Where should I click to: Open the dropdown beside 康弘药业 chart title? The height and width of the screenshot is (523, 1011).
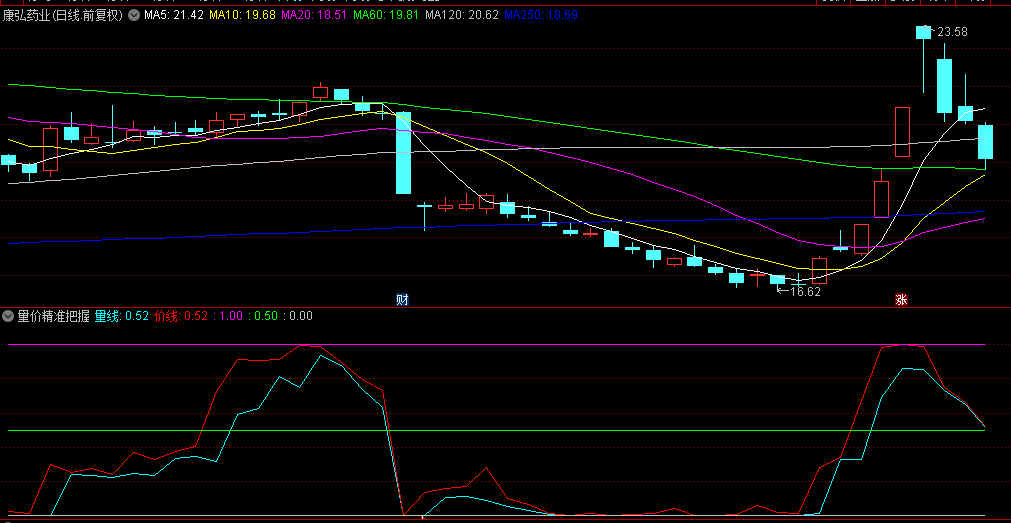point(133,15)
